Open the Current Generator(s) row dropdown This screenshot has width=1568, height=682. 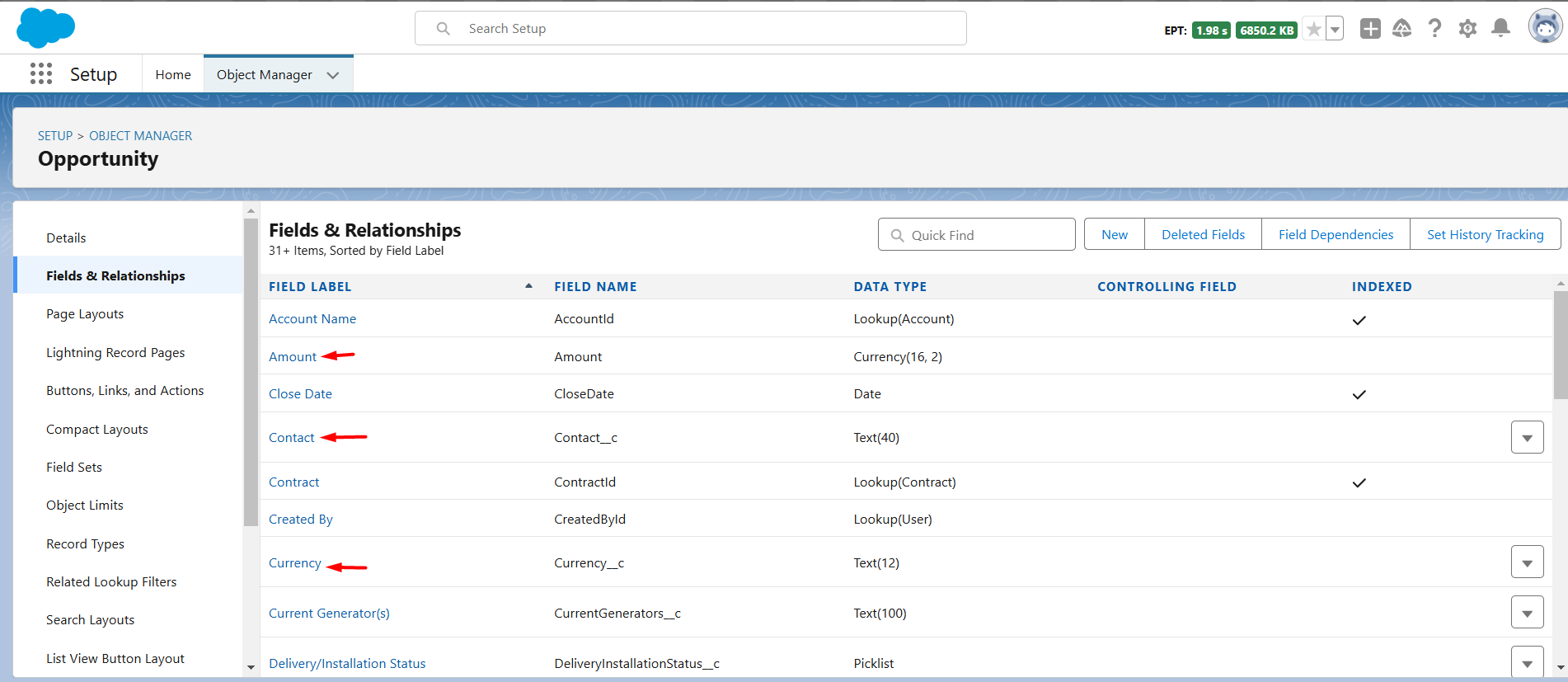coord(1527,613)
